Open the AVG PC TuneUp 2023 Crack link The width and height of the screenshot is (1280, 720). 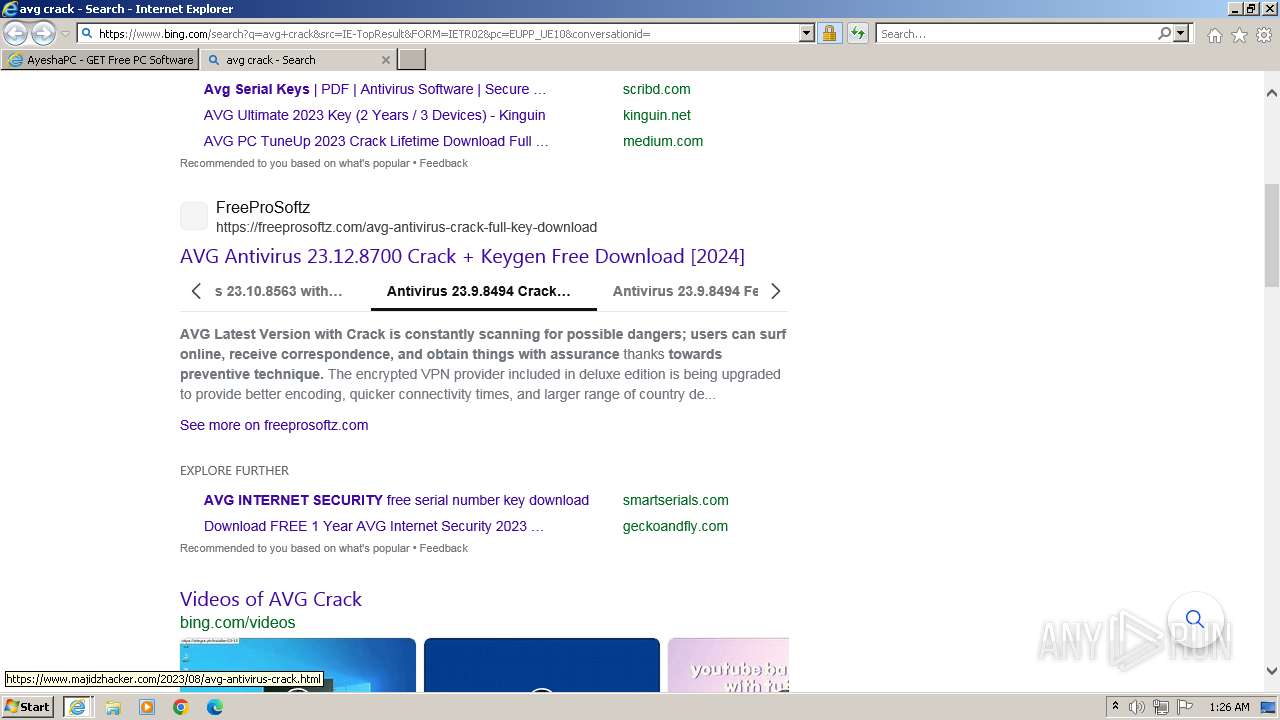coord(376,141)
